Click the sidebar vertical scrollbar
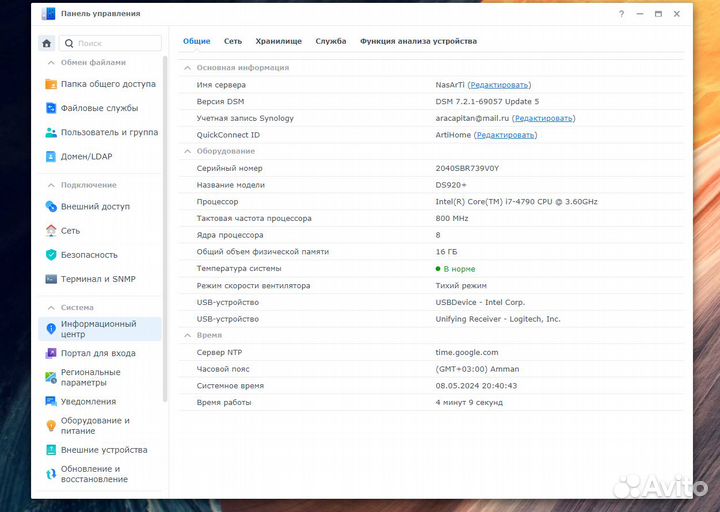The height and width of the screenshot is (512, 720). [165, 230]
